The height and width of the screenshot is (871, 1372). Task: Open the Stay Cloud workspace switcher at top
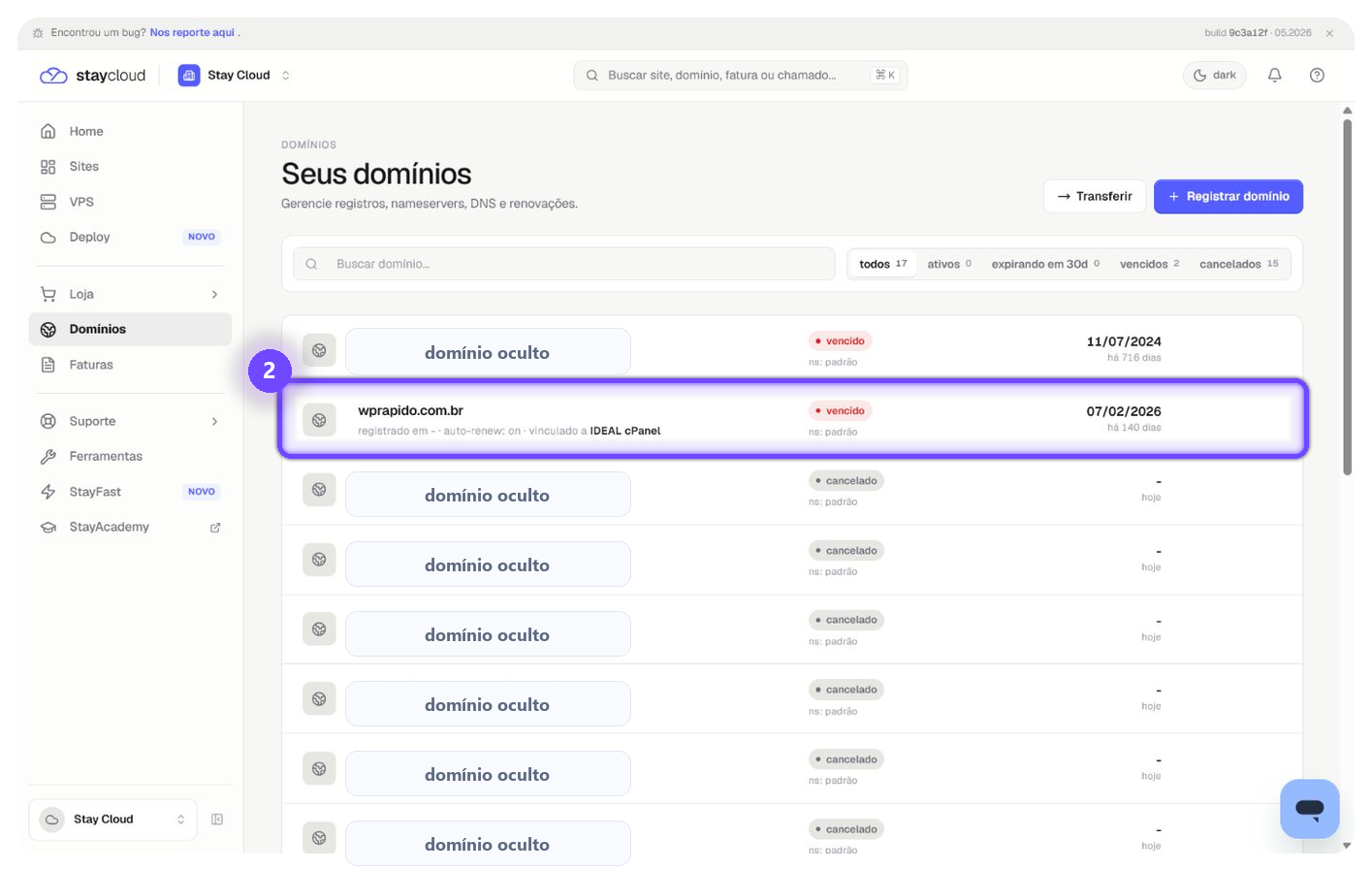234,75
